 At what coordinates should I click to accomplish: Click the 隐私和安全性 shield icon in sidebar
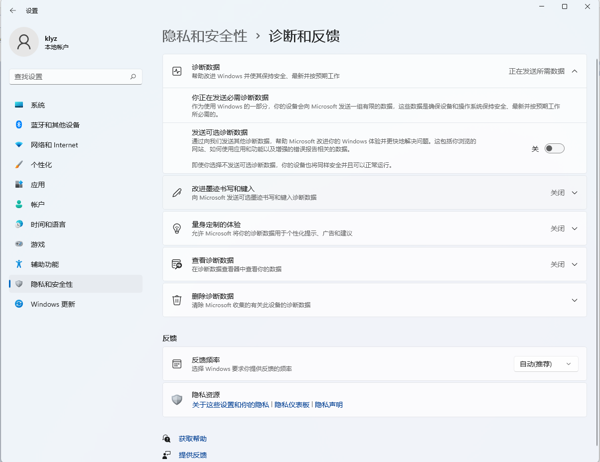pyautogui.click(x=19, y=284)
